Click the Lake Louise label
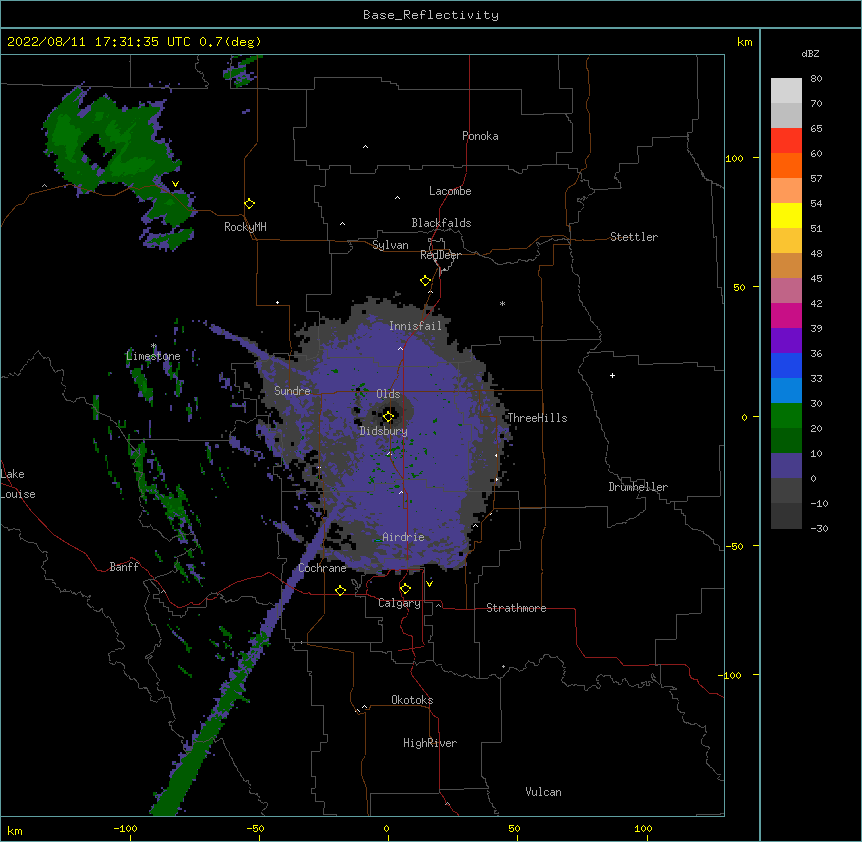Image resolution: width=862 pixels, height=842 pixels. click(x=18, y=484)
